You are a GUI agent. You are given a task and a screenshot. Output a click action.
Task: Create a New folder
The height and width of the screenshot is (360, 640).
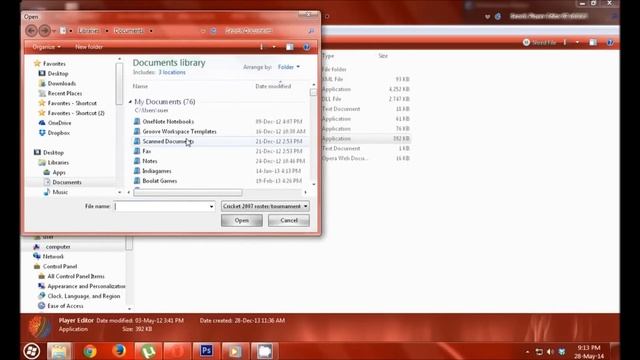coord(89,47)
